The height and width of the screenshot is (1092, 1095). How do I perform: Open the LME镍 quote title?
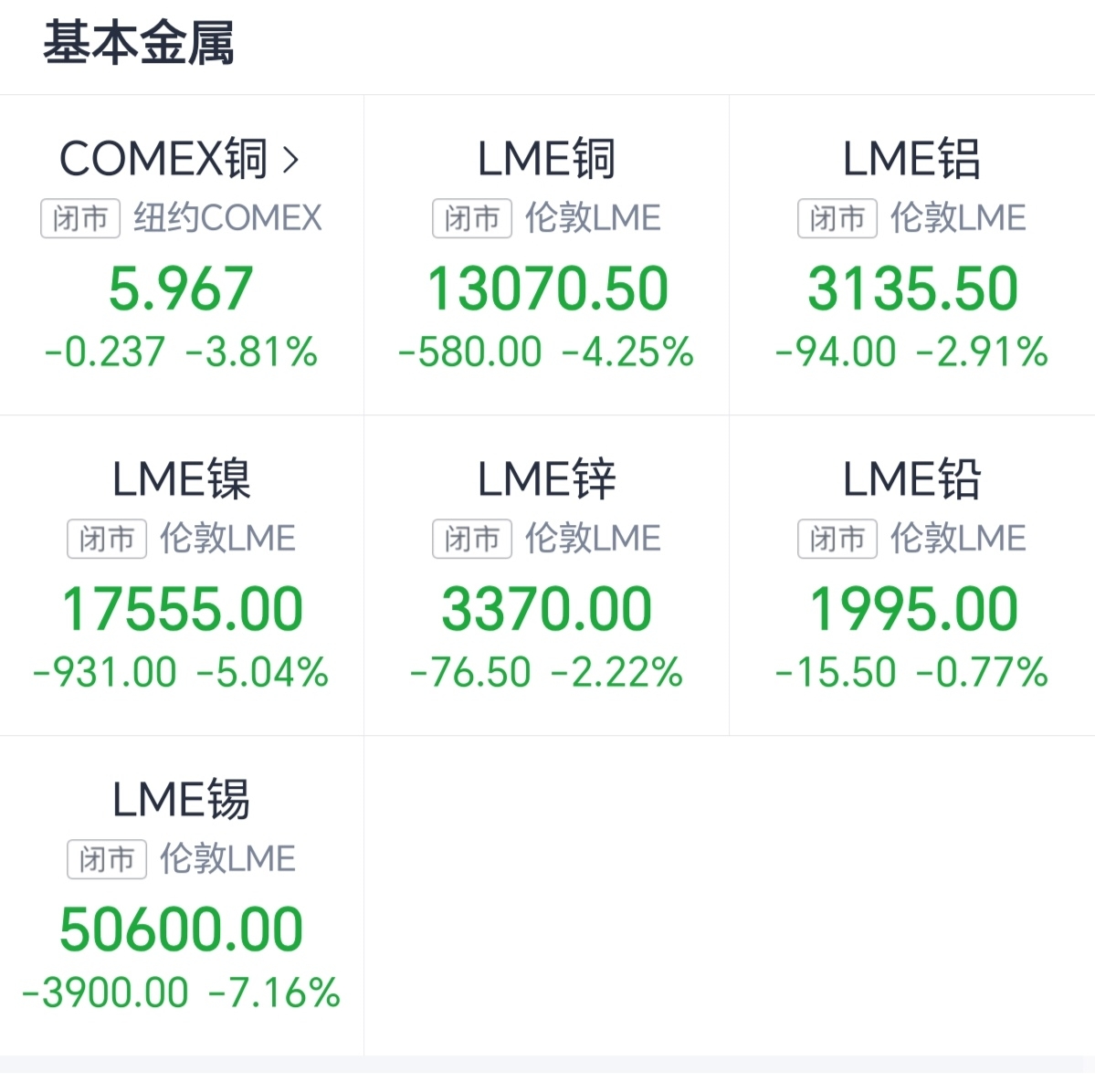tap(181, 479)
